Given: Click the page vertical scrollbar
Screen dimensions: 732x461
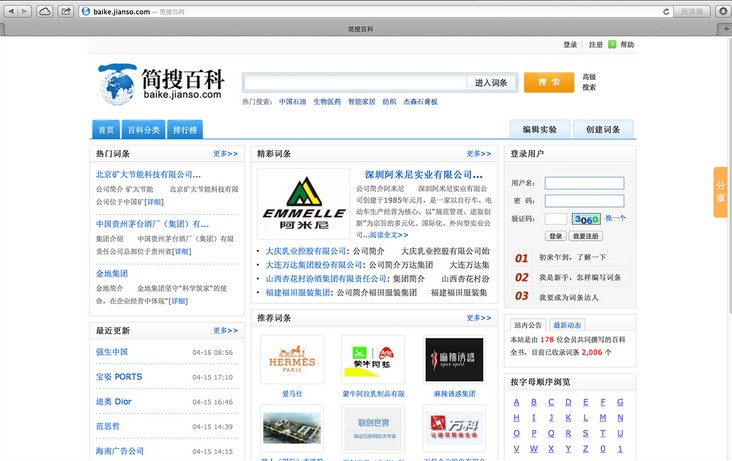Looking at the screenshot, I should point(729,176).
